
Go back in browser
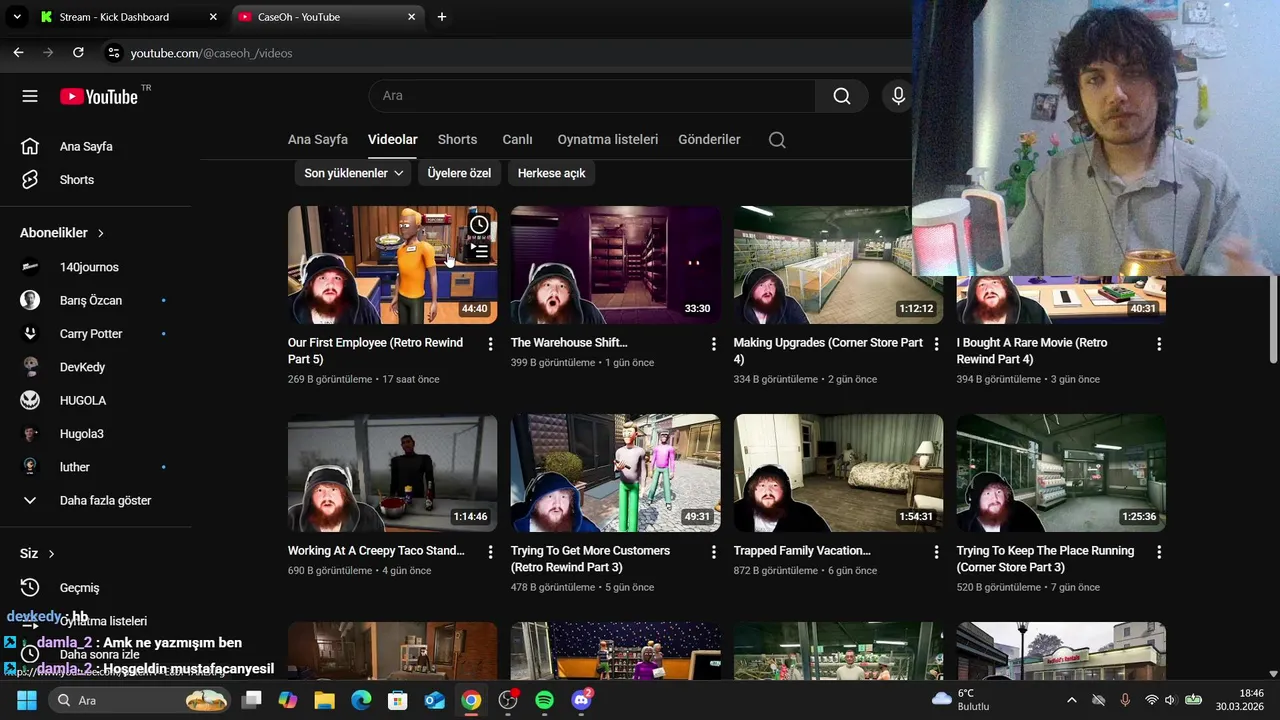[18, 53]
